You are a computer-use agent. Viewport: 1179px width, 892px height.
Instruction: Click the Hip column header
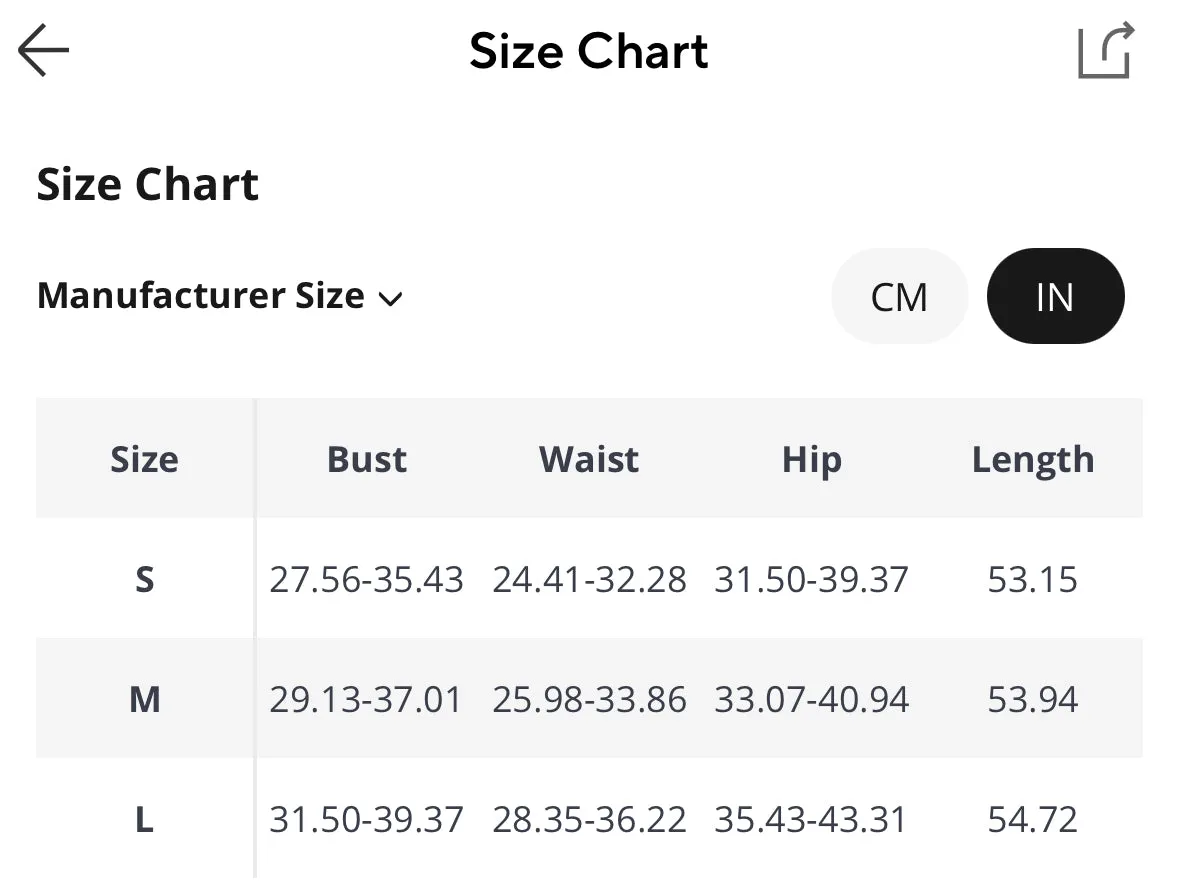tap(811, 460)
